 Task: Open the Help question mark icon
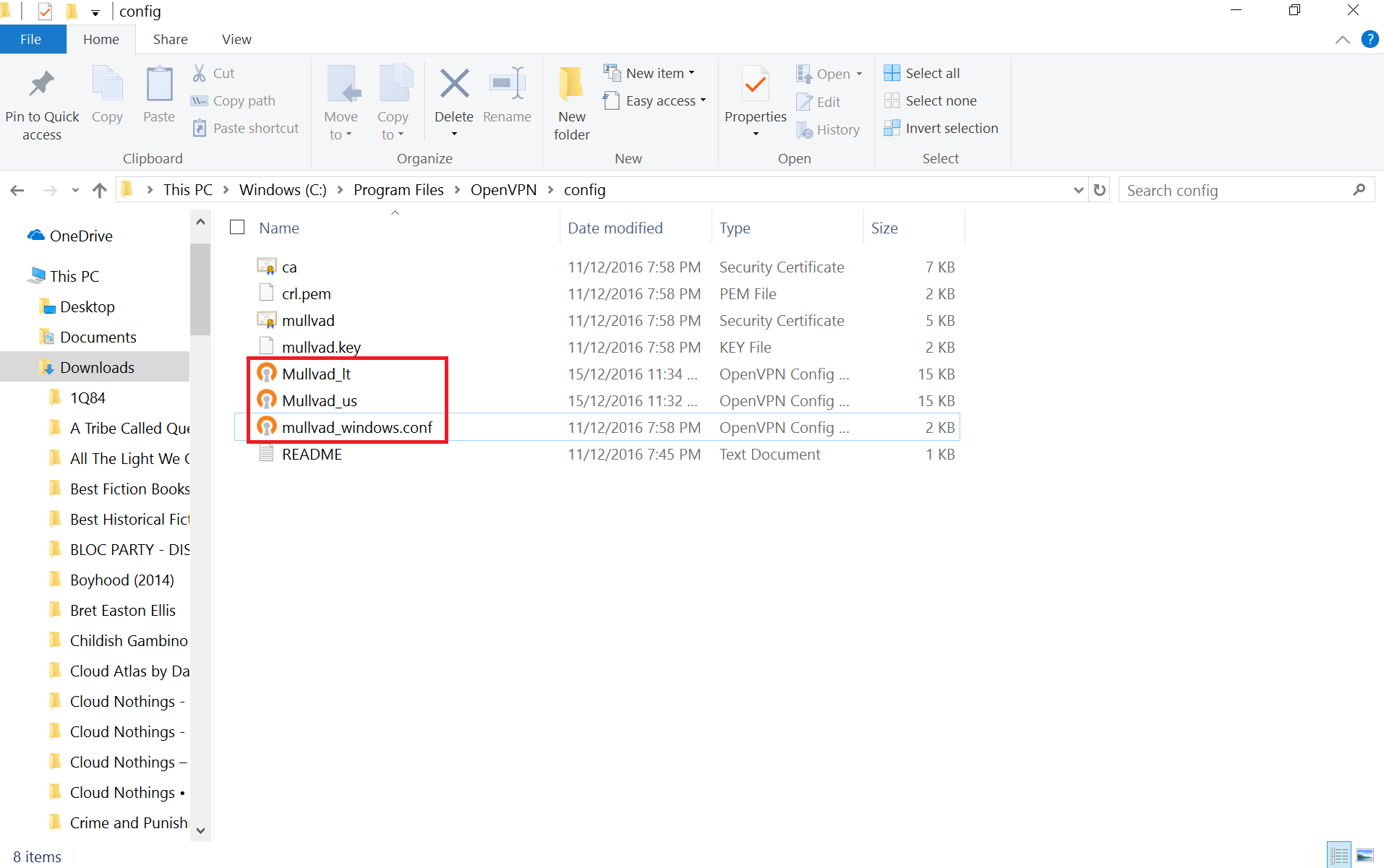coord(1370,39)
